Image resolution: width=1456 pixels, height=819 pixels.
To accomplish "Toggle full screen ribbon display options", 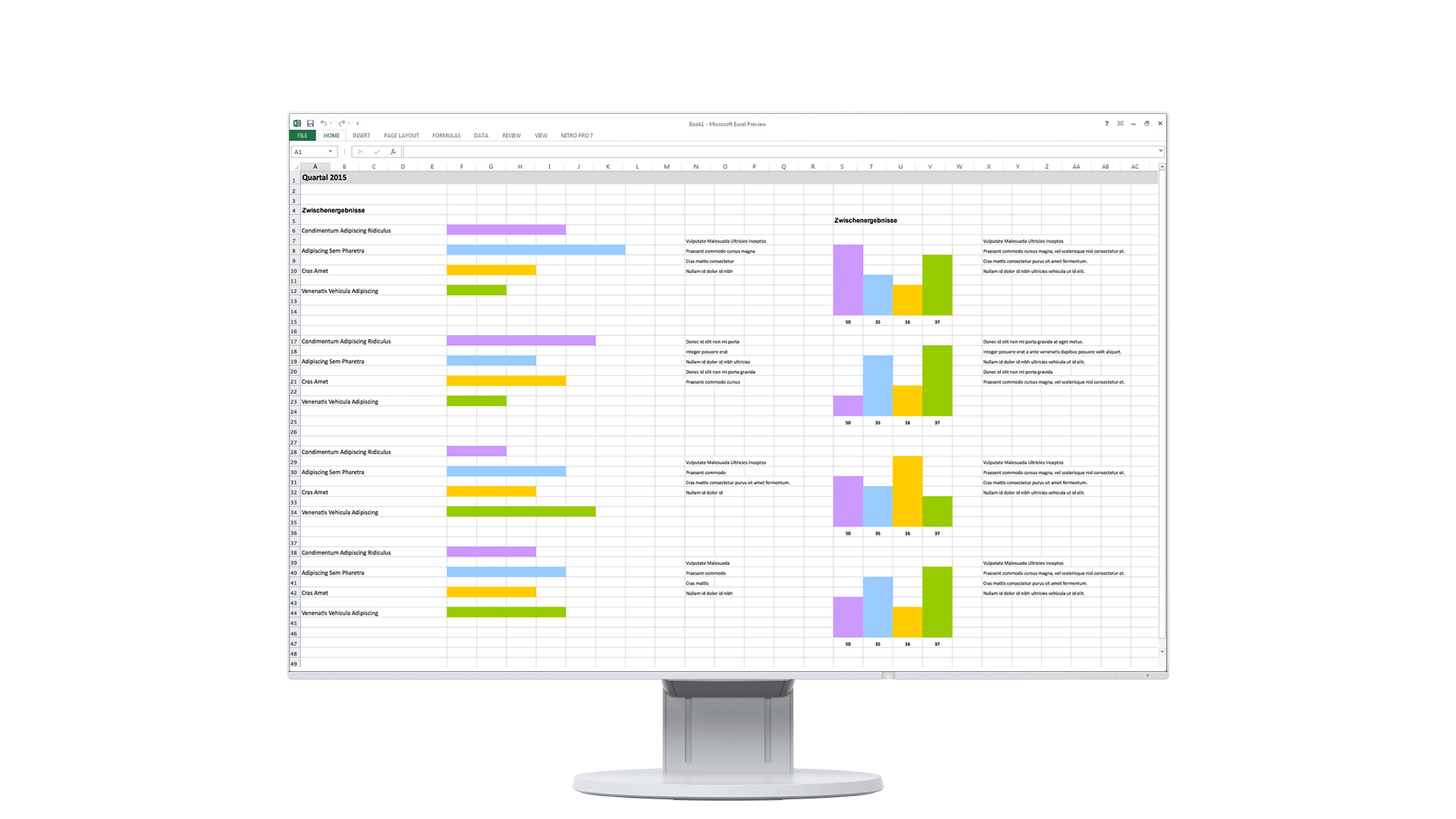I will [x=1120, y=123].
